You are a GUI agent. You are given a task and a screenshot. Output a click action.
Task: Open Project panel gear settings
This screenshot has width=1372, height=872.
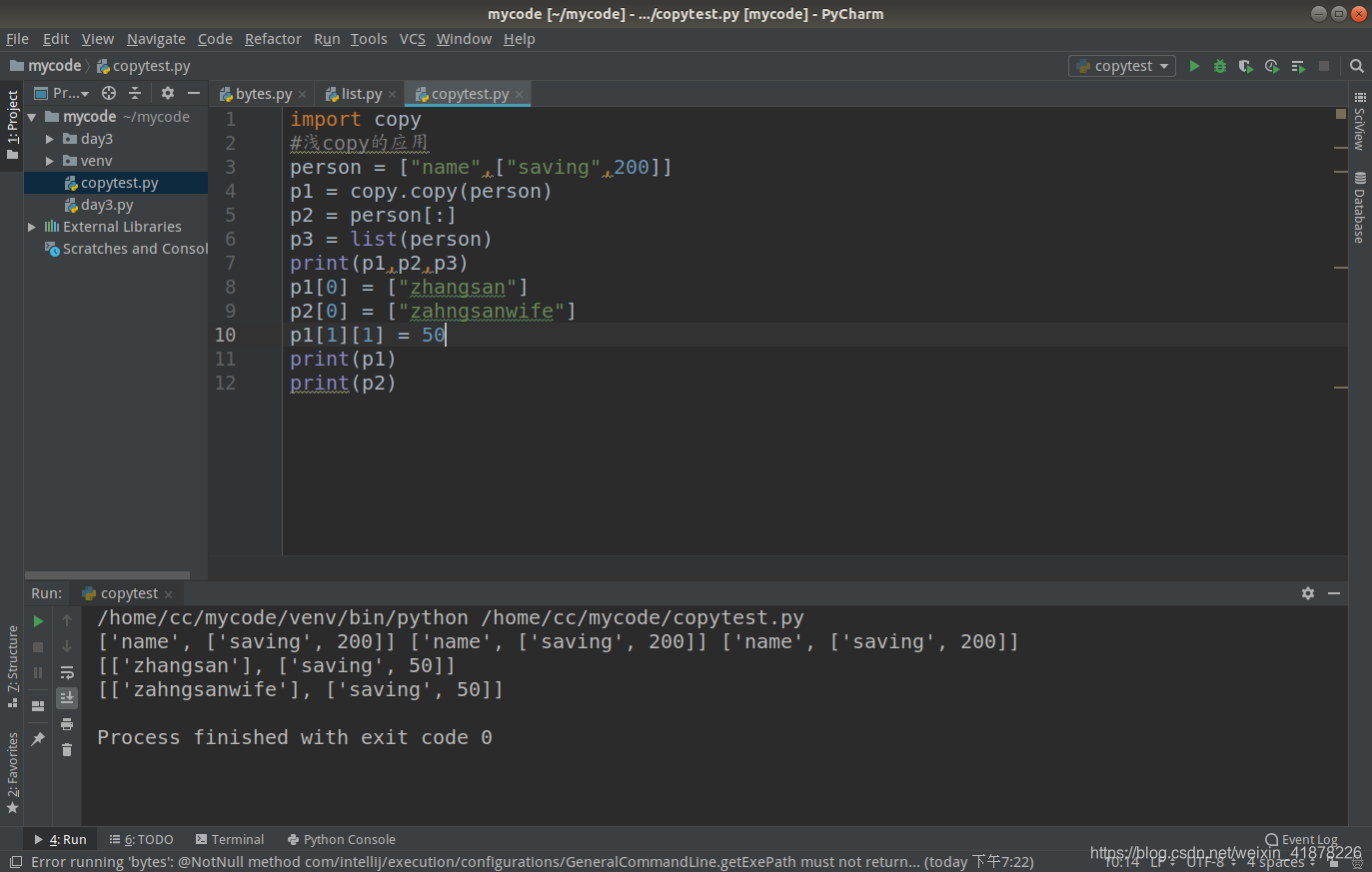pos(168,93)
